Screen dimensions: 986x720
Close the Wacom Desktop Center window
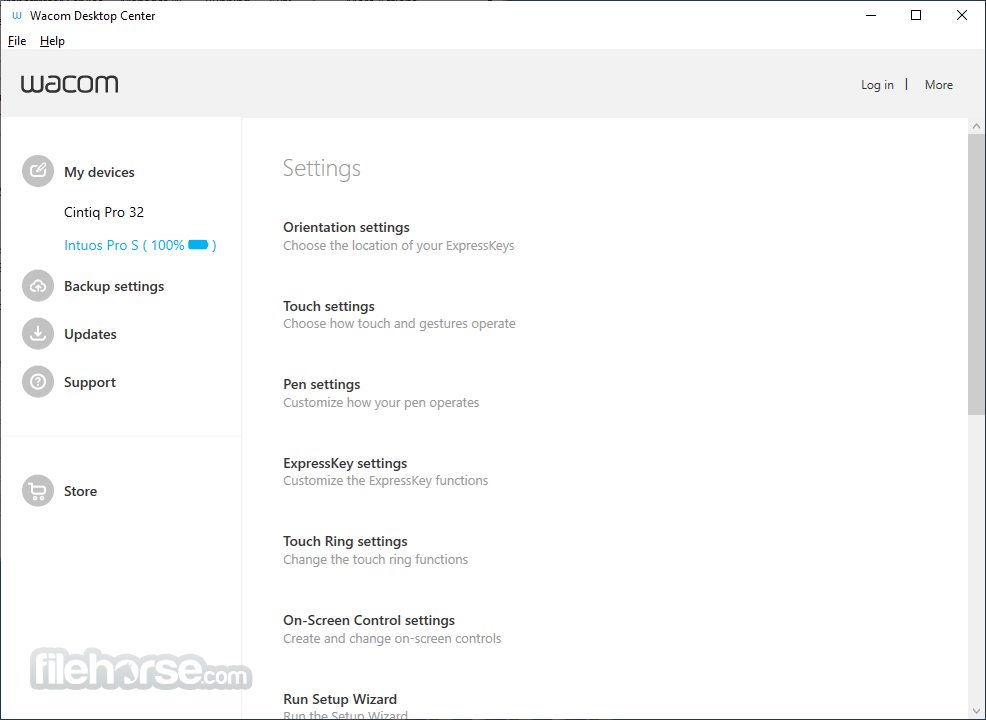tap(961, 16)
